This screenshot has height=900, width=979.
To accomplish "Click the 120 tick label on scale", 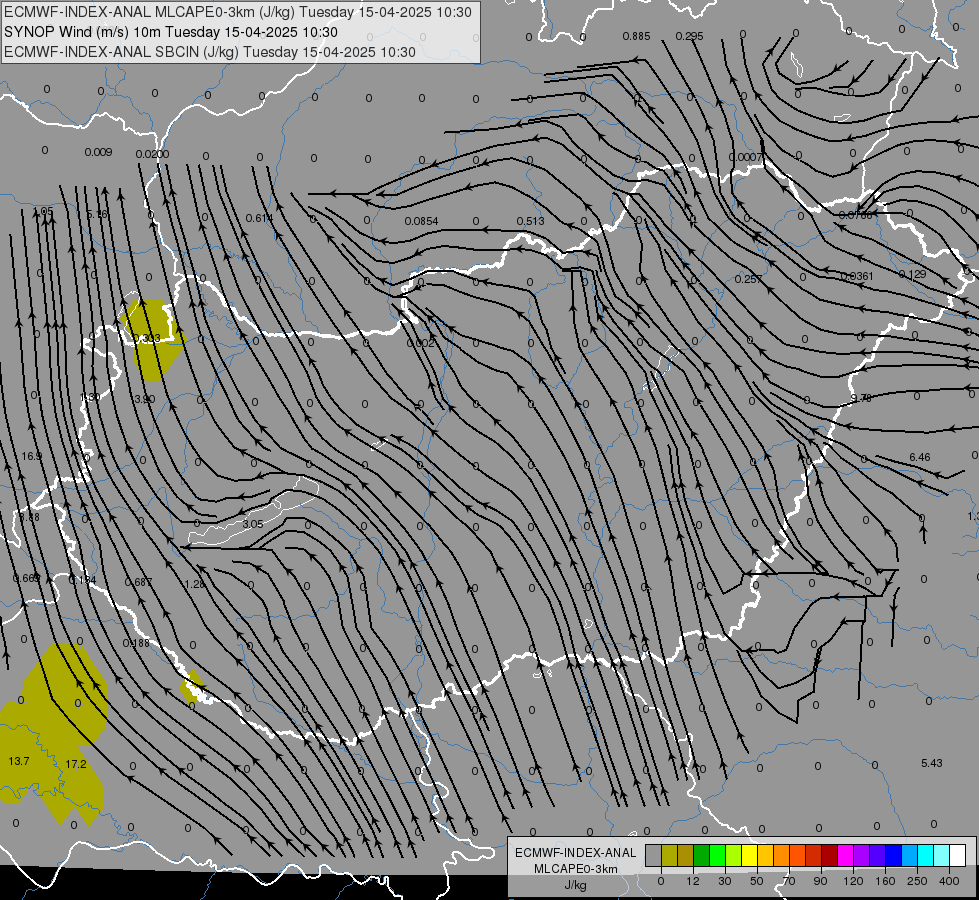I will [853, 881].
